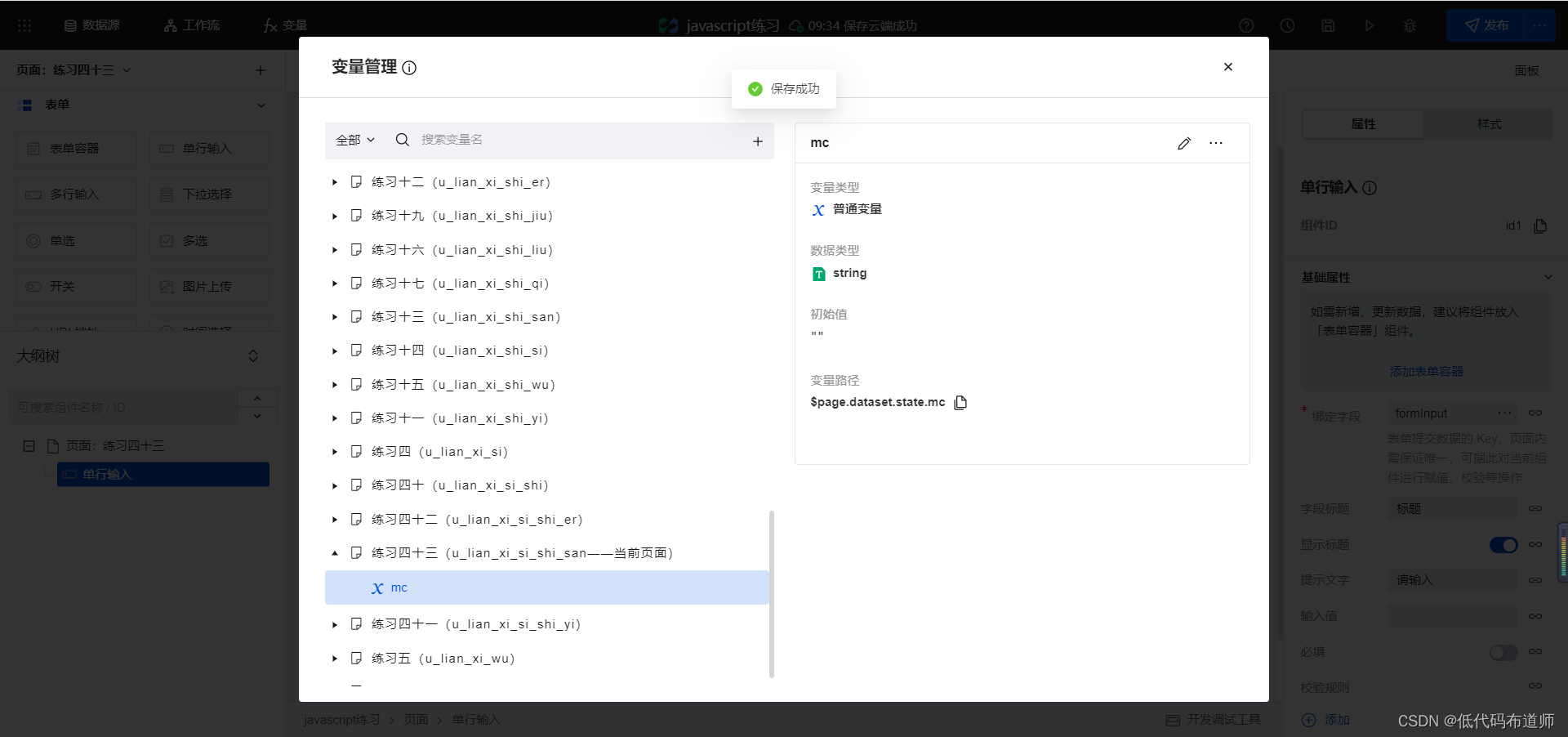Add new page with plus icon
This screenshot has height=737, width=1568.
[x=261, y=70]
